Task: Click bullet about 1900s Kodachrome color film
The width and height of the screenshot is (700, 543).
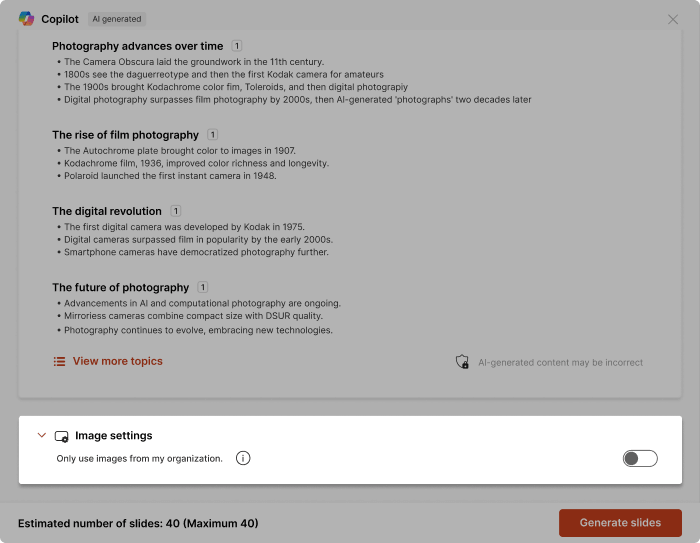Action: (x=236, y=87)
